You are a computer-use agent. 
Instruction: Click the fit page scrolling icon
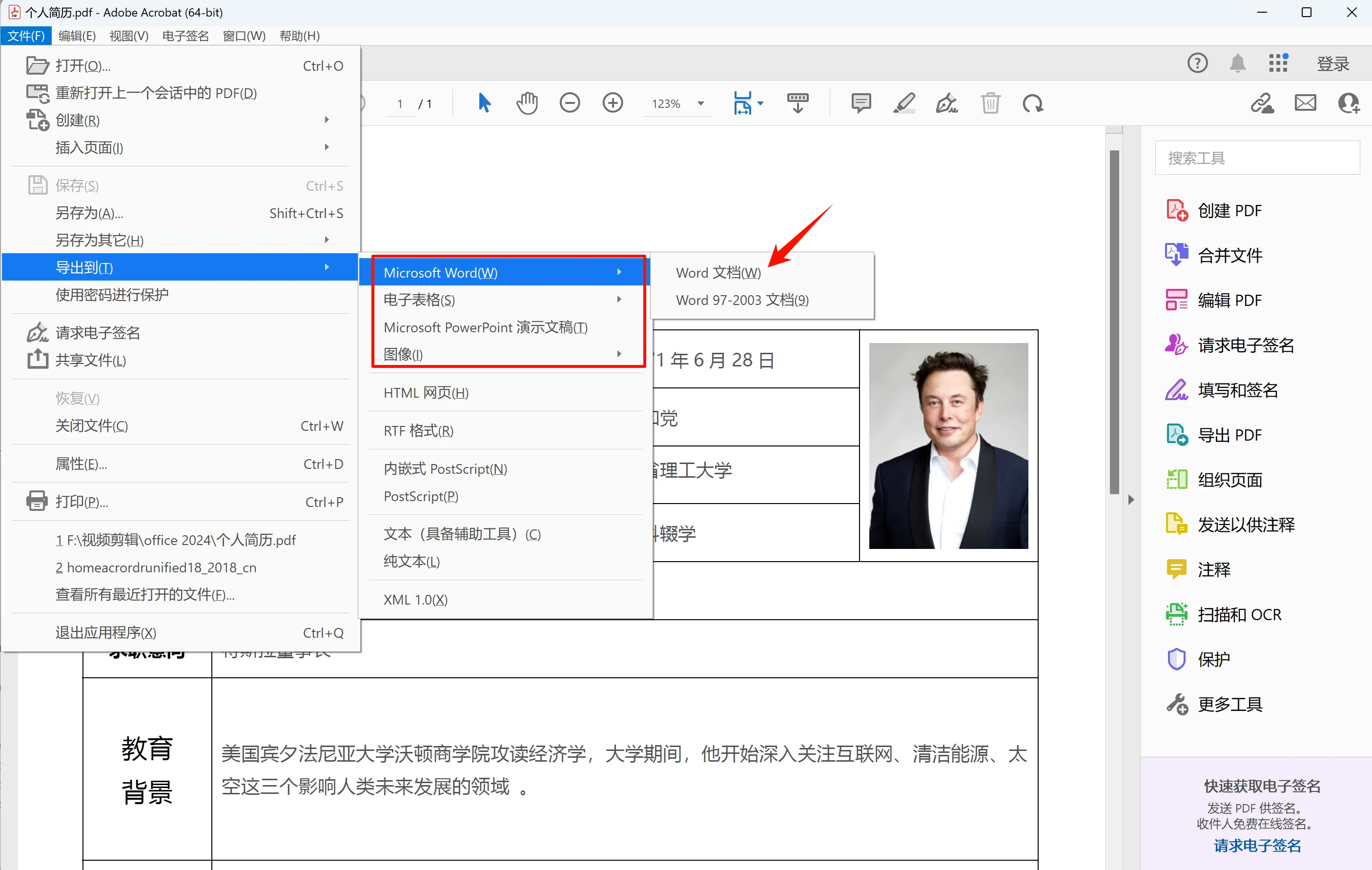coord(742,103)
